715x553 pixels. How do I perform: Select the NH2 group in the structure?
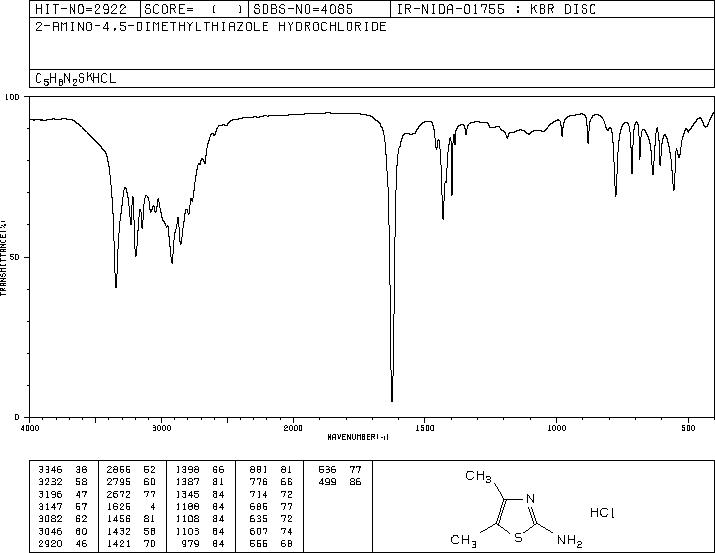click(570, 541)
